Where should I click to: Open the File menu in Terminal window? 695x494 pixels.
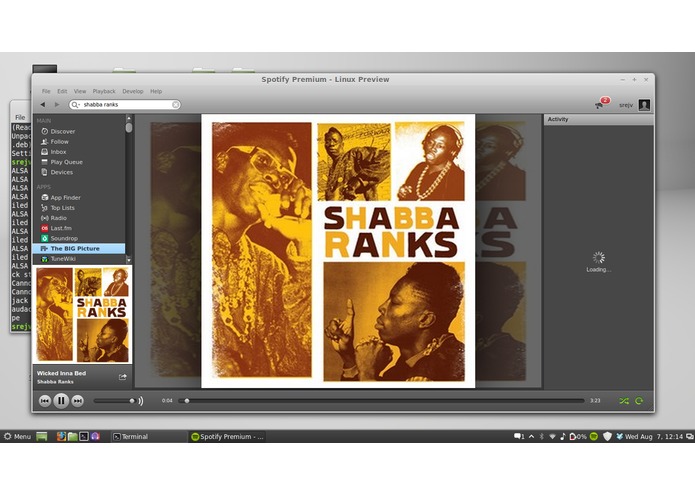click(20, 117)
